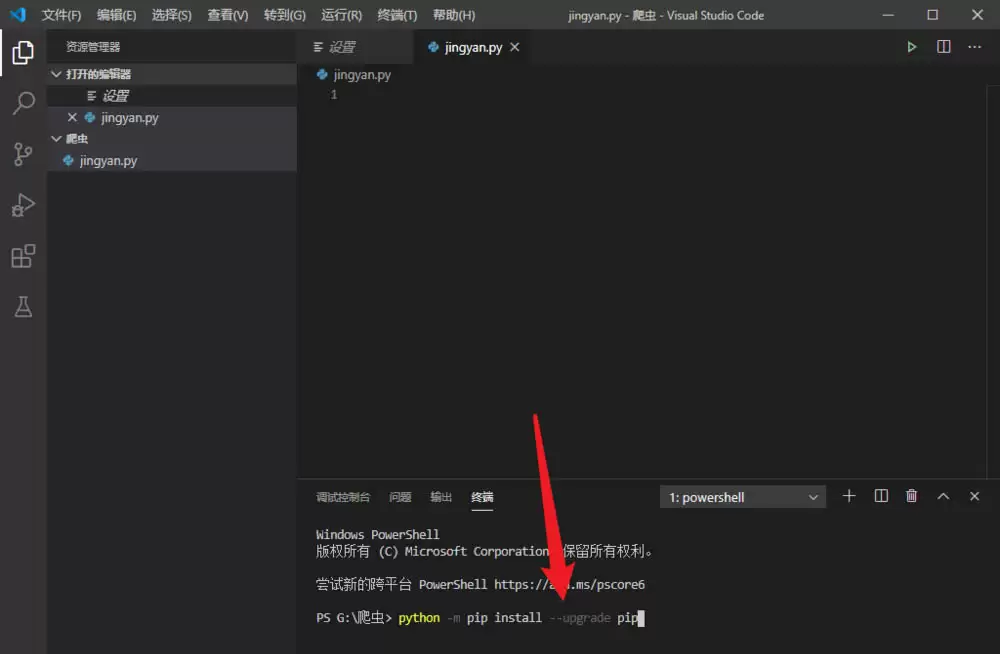1000x654 pixels.
Task: Collapse the 打开的编辑器 section
Action: click(57, 73)
